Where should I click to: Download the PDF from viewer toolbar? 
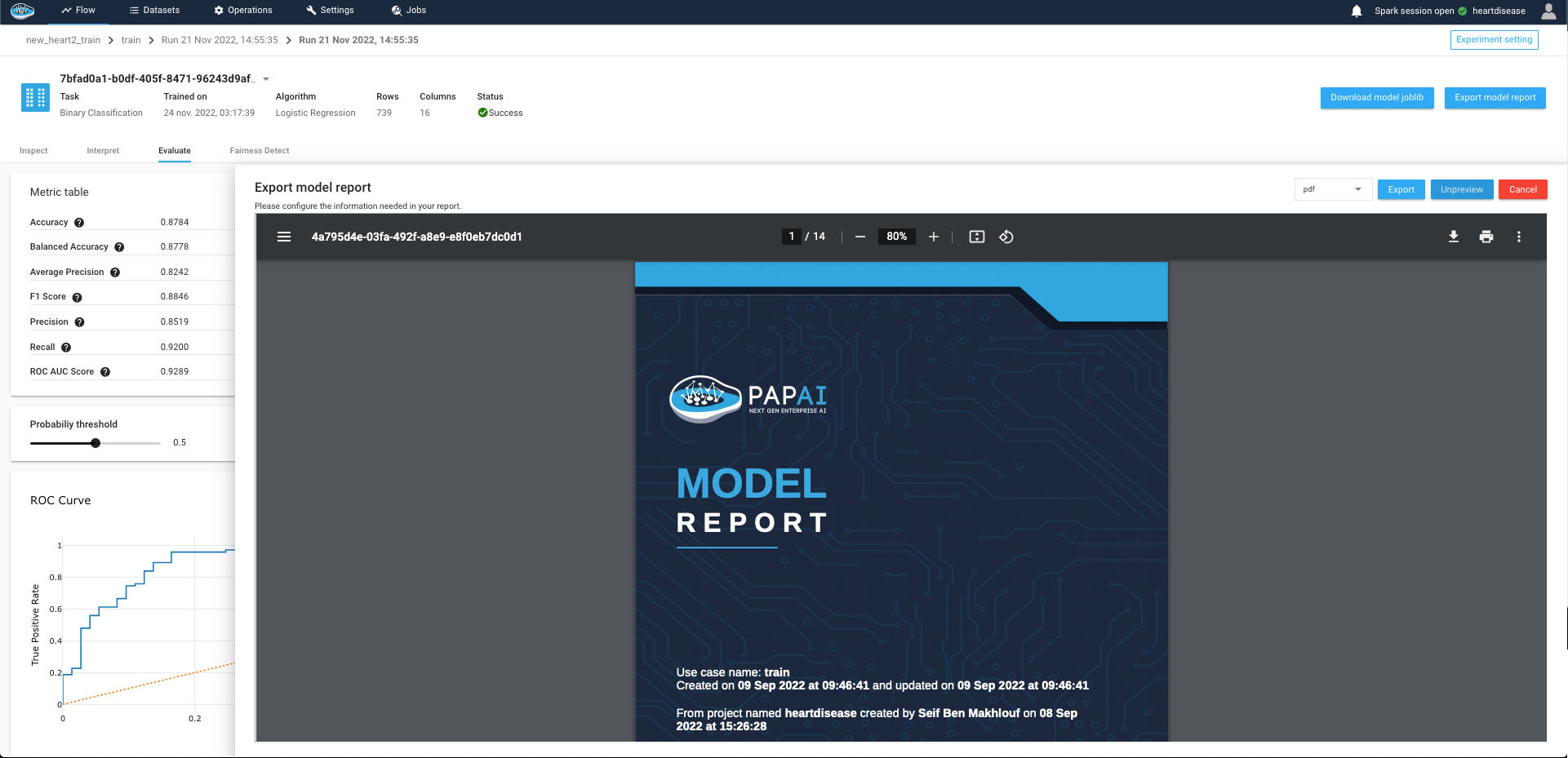[1454, 237]
